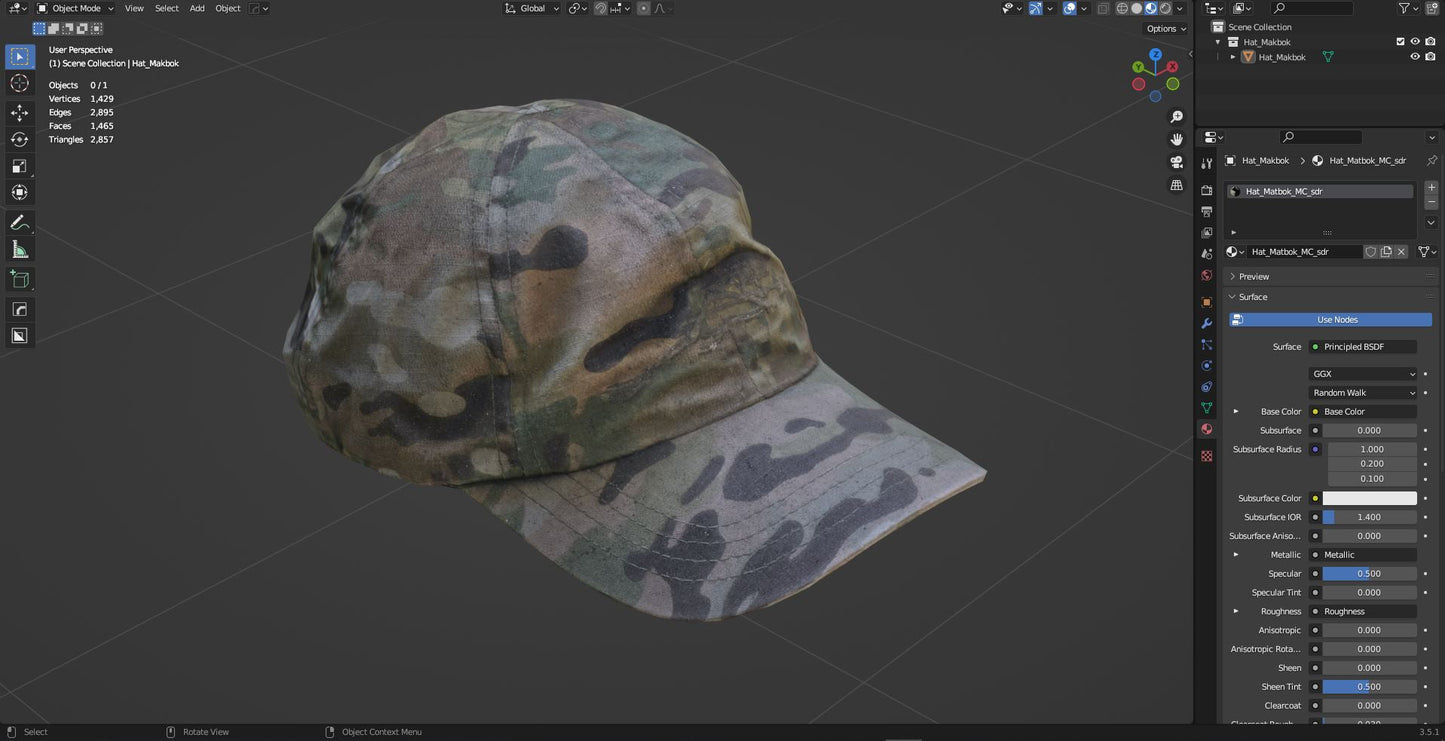
Task: Disable the Hat_Makbok render visibility camera icon
Action: pos(1429,56)
